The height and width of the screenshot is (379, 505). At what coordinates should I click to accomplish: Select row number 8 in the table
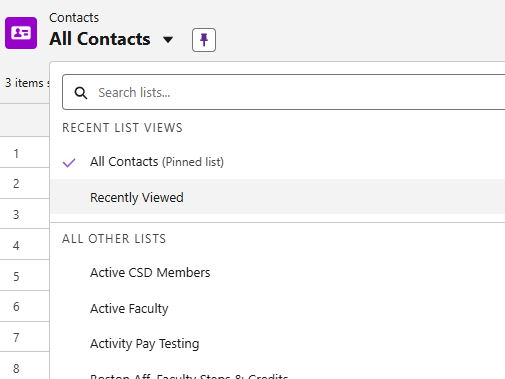pyautogui.click(x=16, y=369)
